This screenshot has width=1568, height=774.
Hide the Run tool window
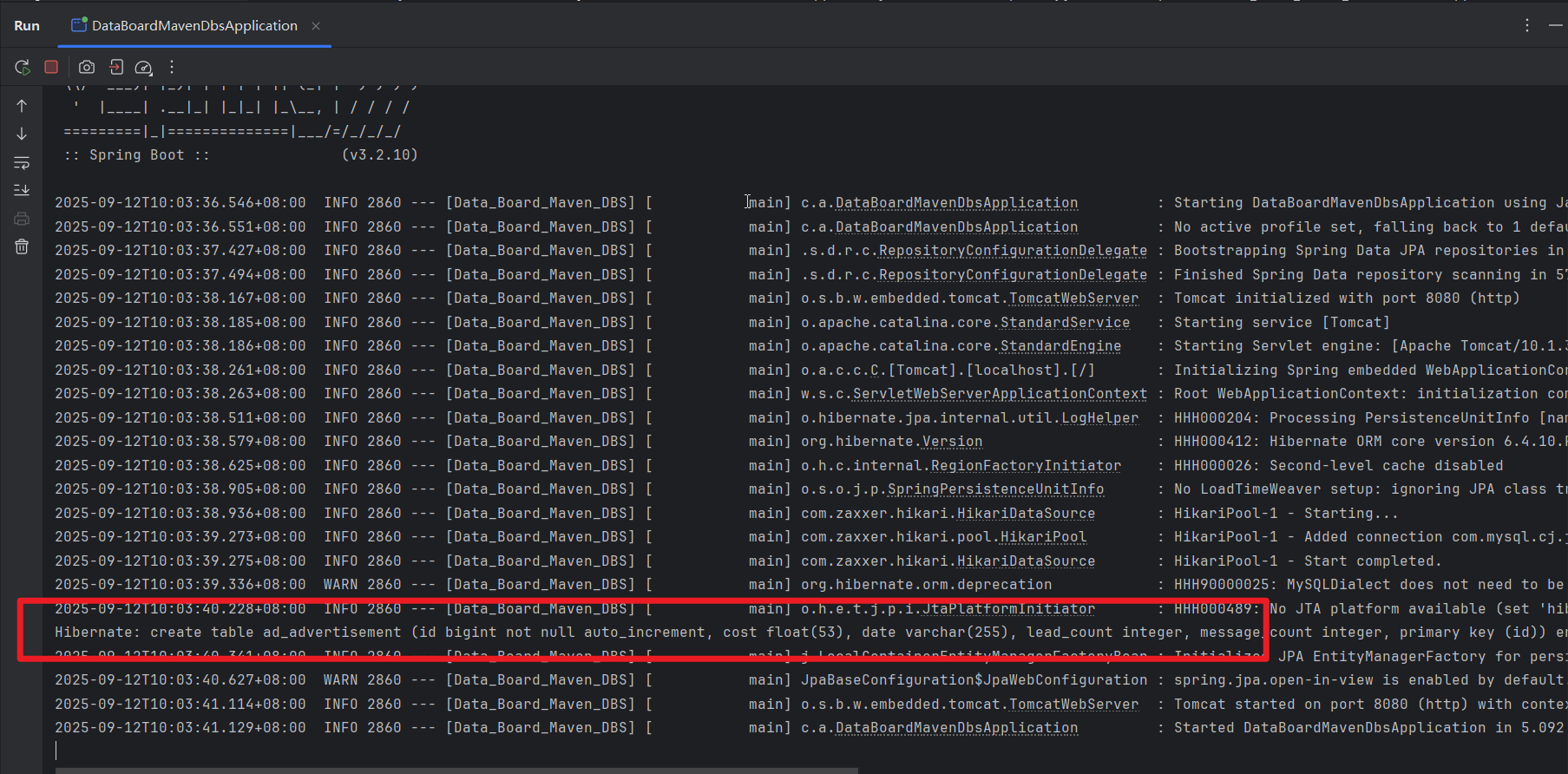tap(1556, 25)
